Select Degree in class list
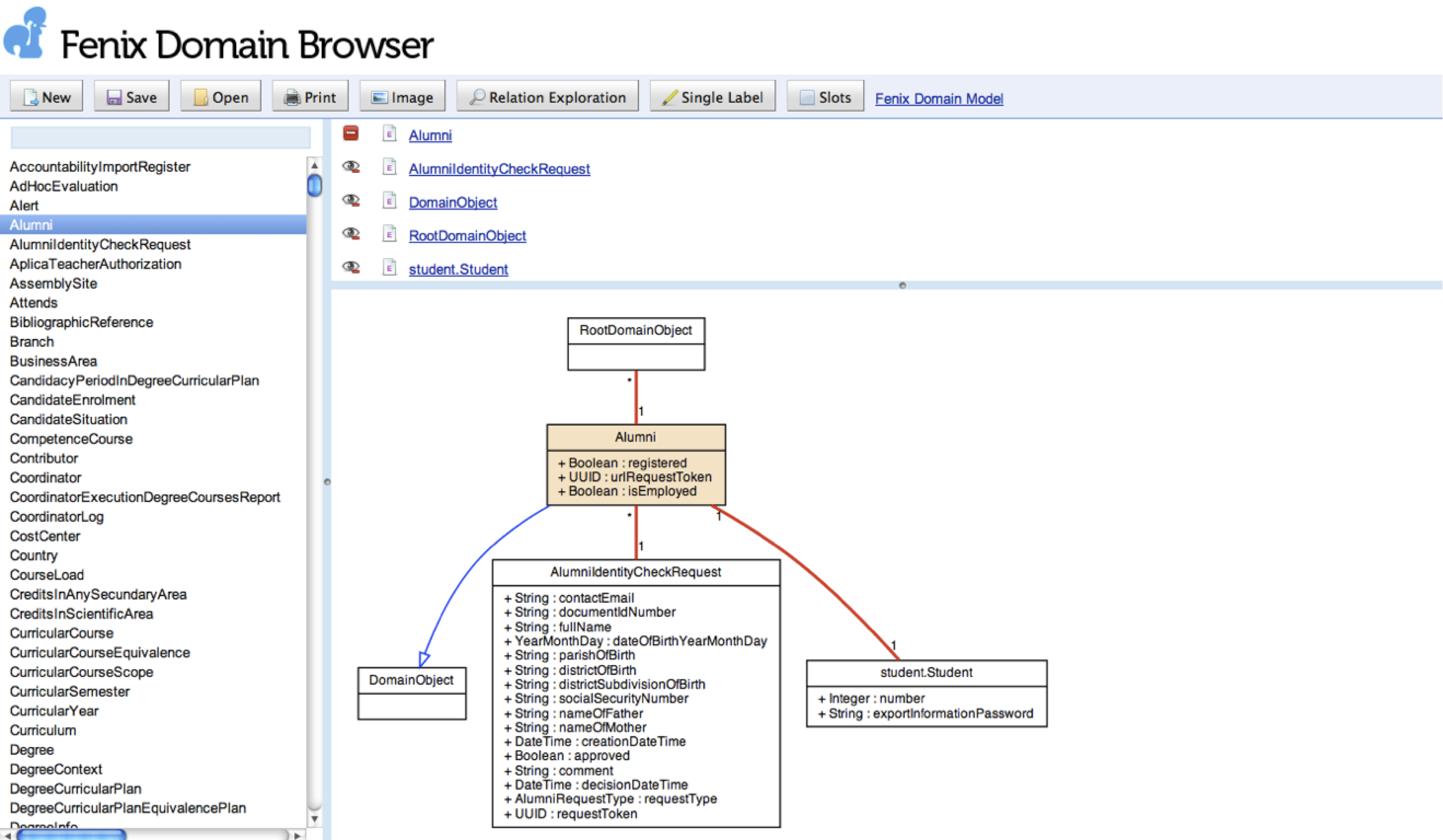The height and width of the screenshot is (840, 1443). 32,750
